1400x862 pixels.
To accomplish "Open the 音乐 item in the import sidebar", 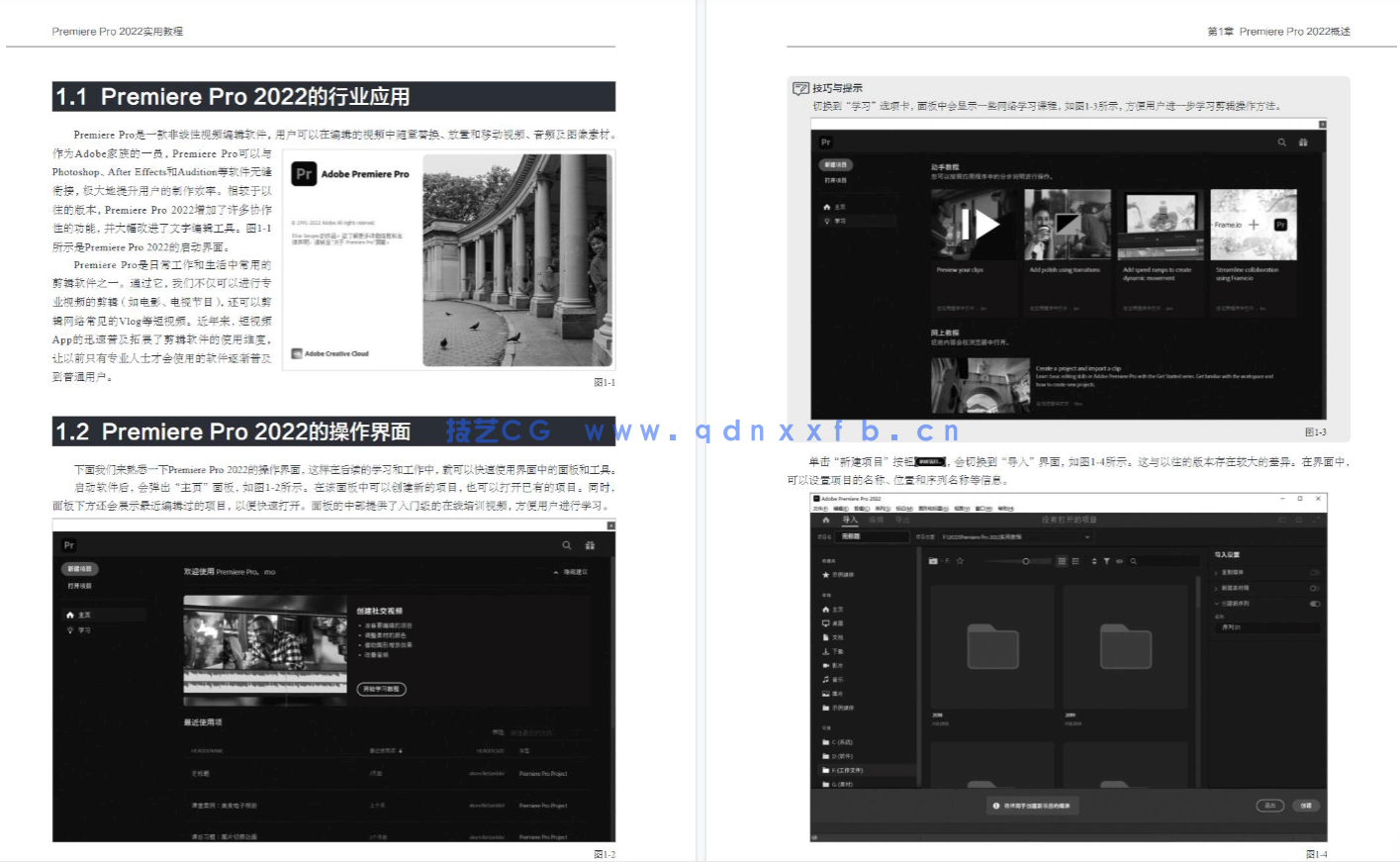I will [836, 679].
